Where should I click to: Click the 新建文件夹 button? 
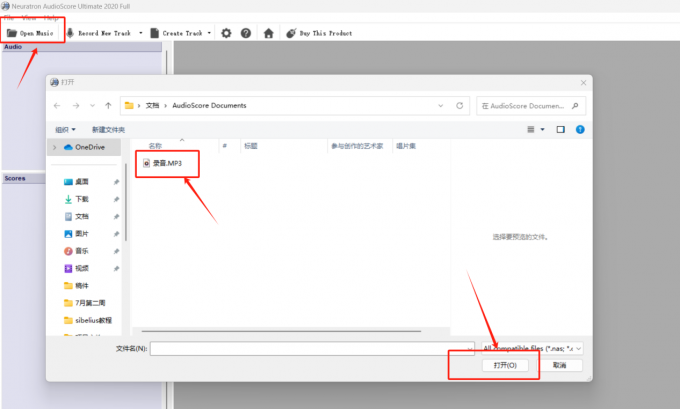(108, 130)
